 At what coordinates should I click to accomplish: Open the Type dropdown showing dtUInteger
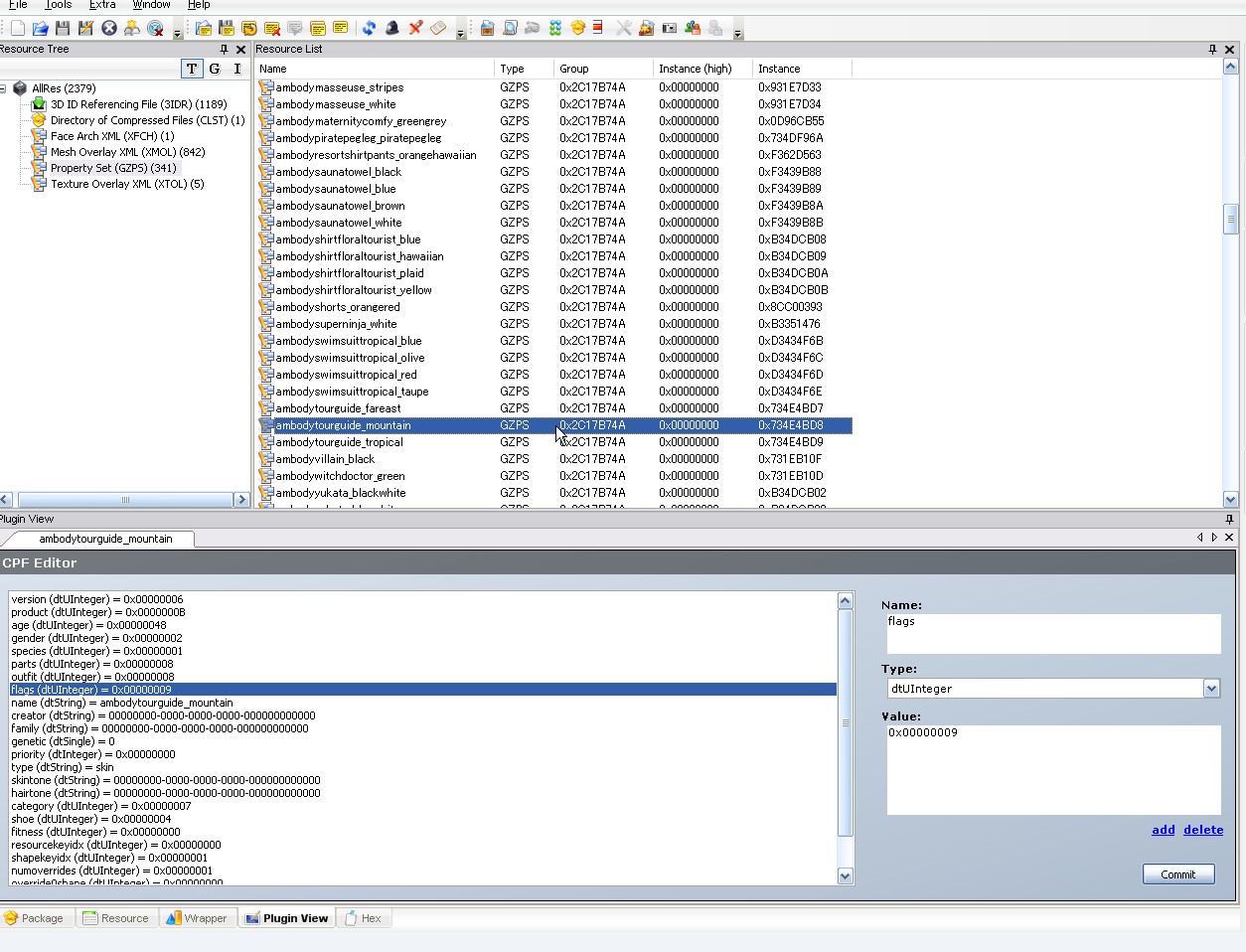click(1210, 689)
